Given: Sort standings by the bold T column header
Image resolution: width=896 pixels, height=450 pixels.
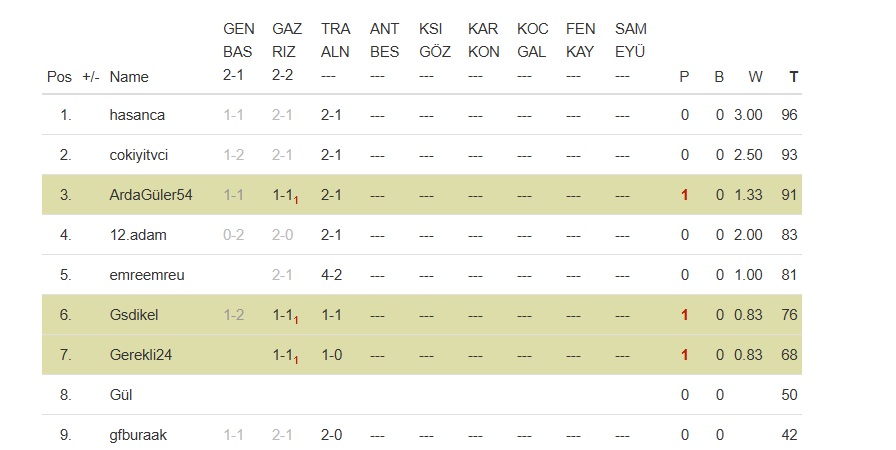Looking at the screenshot, I should coord(793,76).
